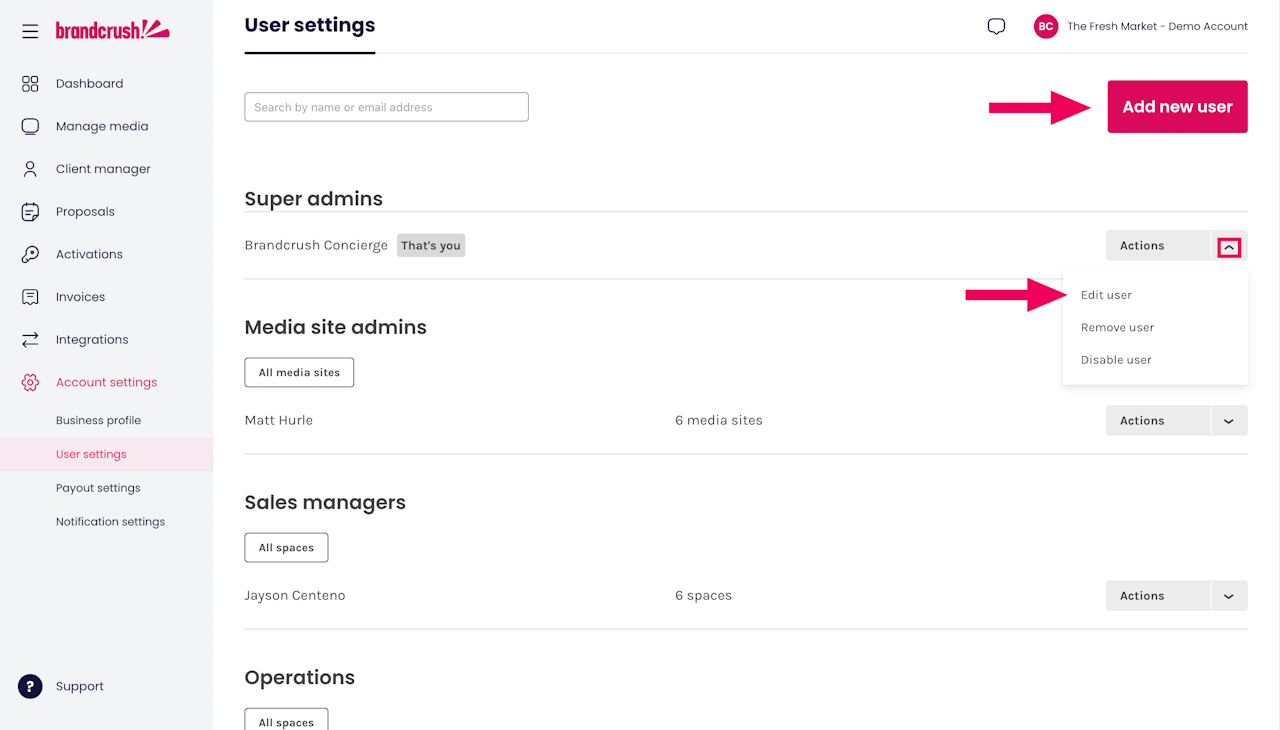Click the hamburger menu icon
Screen dimensions: 1280x730
[x=30, y=31]
